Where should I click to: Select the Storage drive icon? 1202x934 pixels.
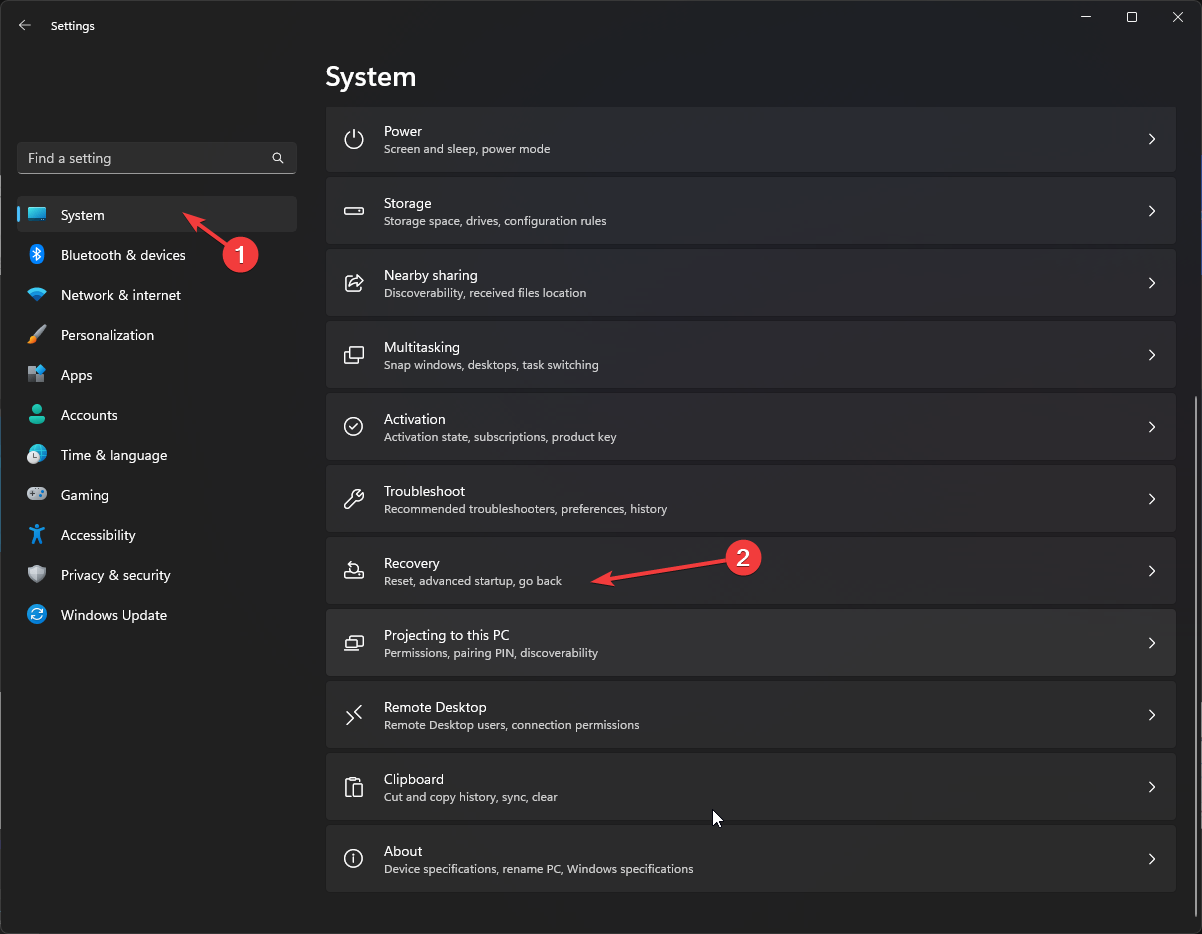pos(353,211)
